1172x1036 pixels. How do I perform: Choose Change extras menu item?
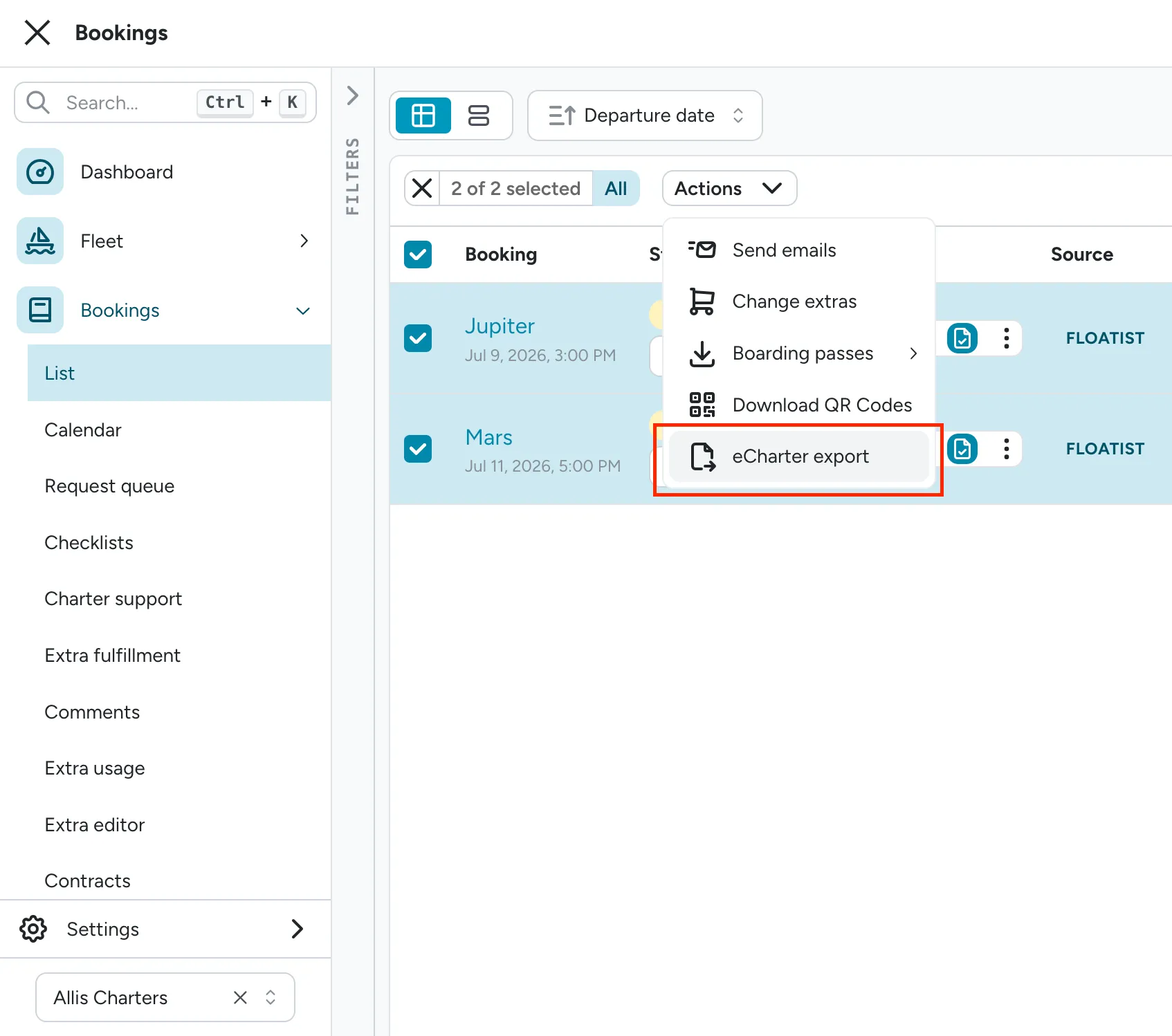coord(799,302)
